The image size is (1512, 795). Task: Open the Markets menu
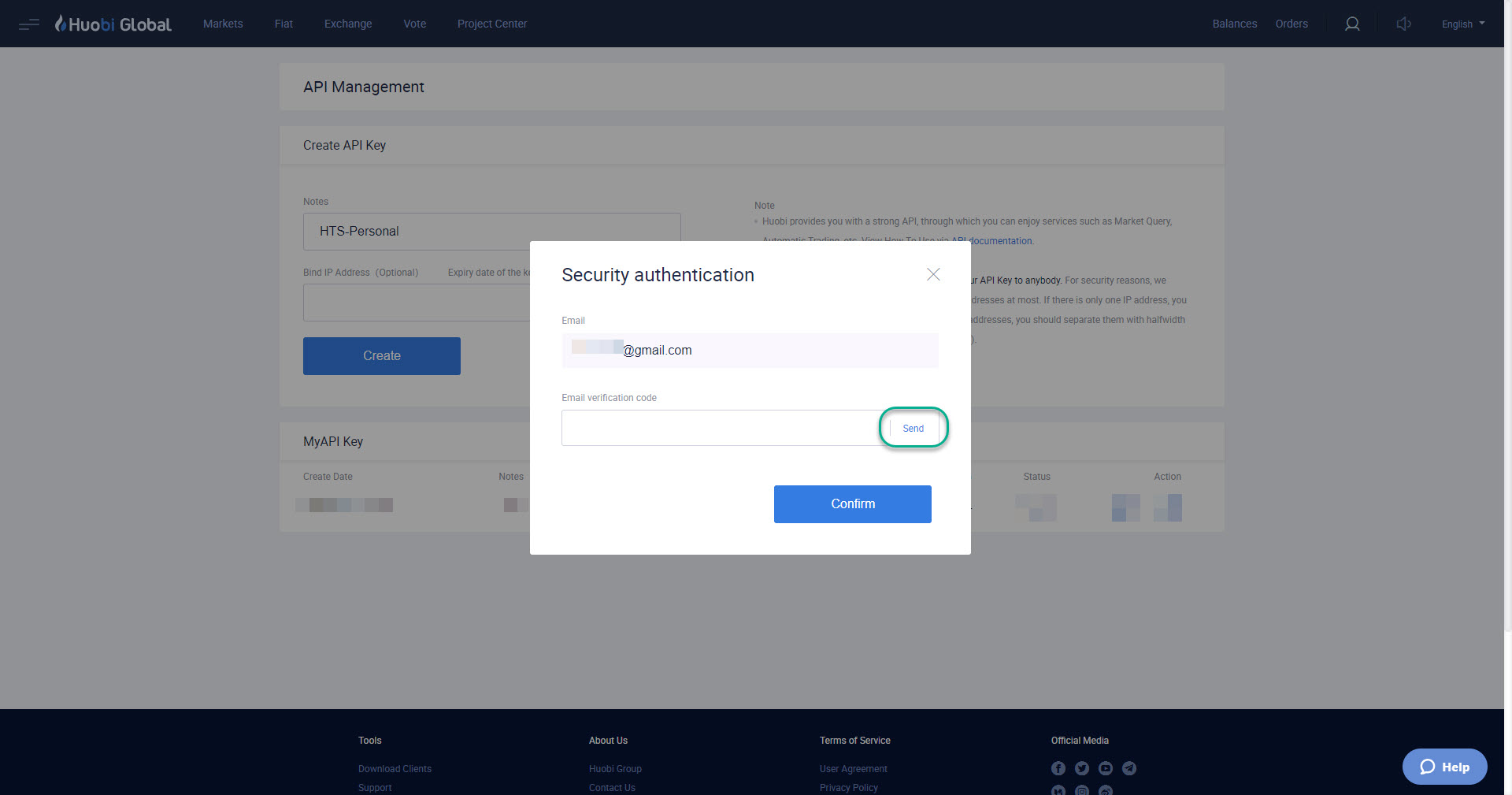point(223,24)
